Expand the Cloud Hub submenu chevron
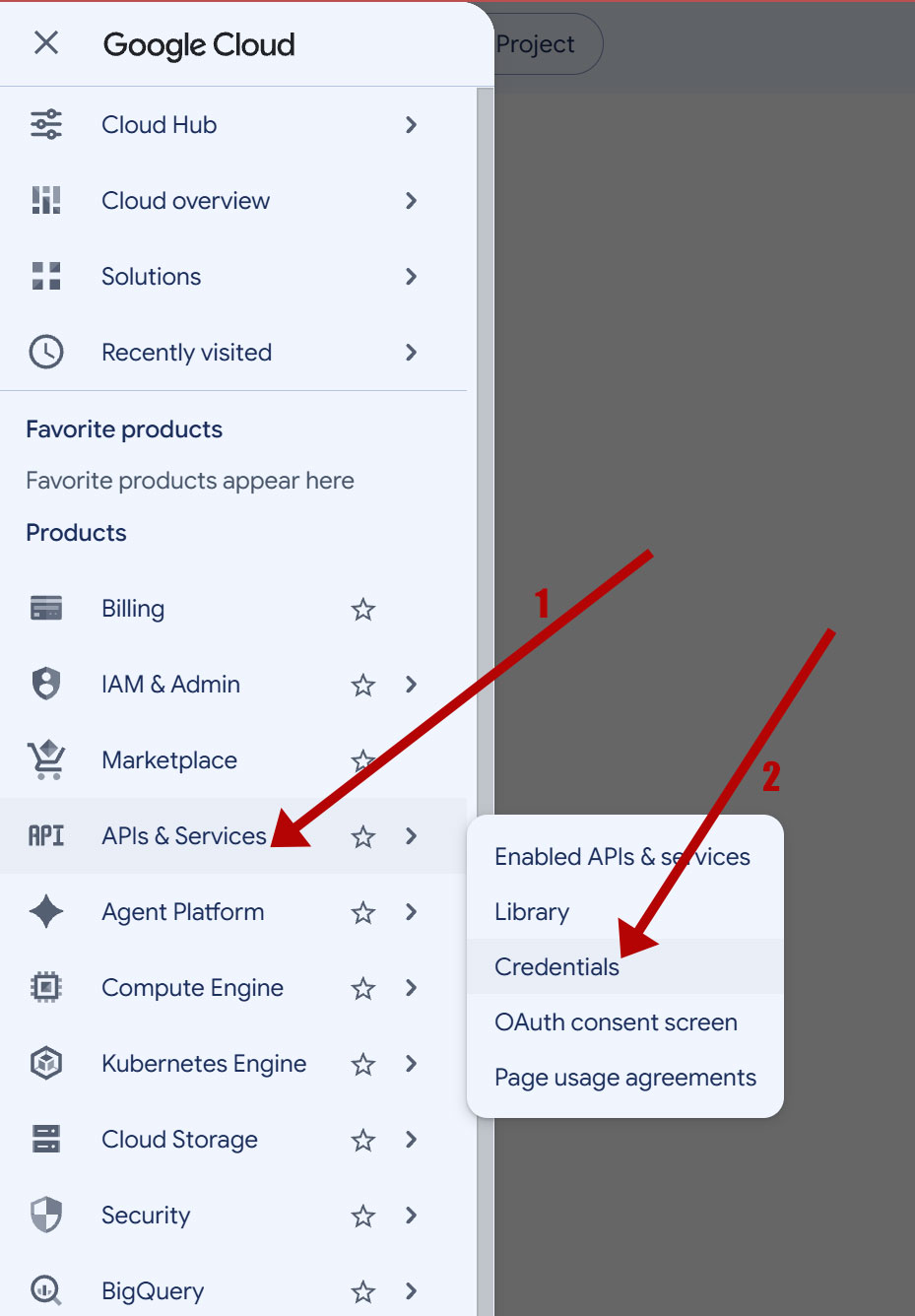This screenshot has height=1316, width=915. pyautogui.click(x=412, y=124)
